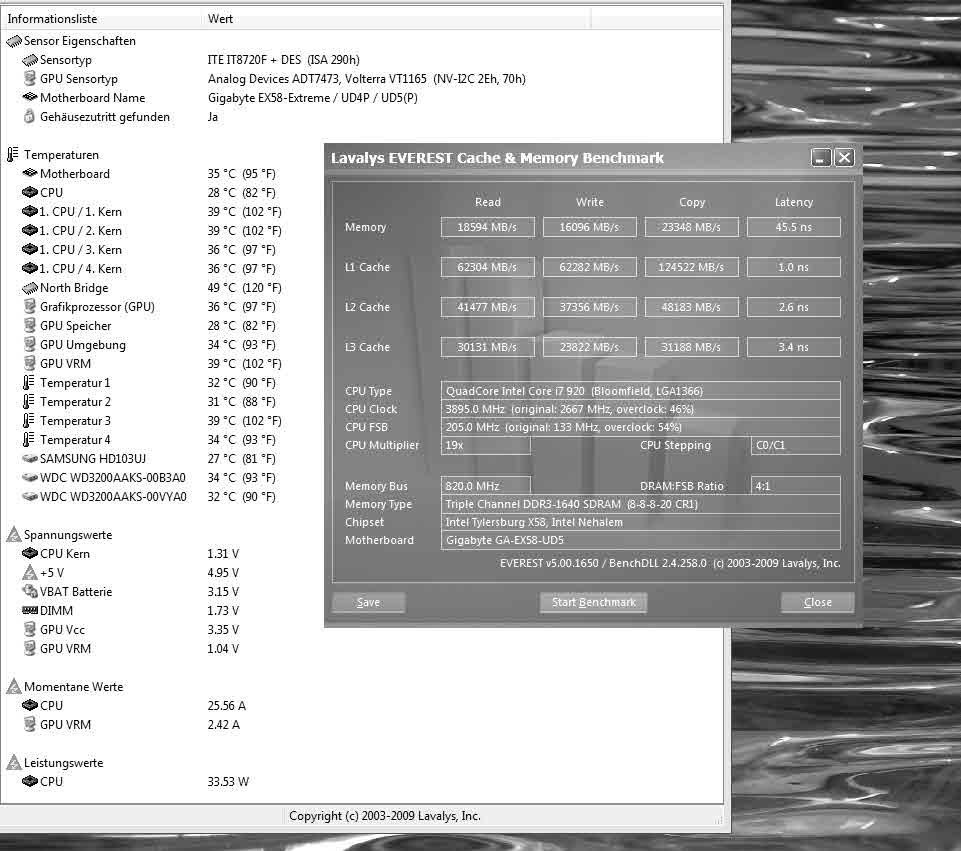Click the Sensor Eigenschaften section icon
961x851 pixels.
[x=13, y=41]
